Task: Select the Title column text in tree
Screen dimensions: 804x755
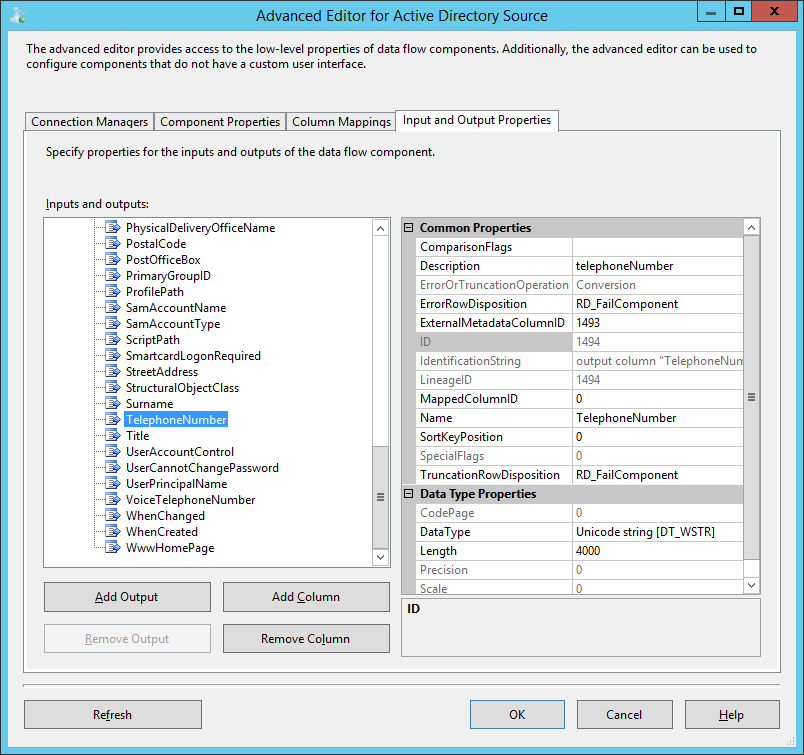Action: pos(137,436)
